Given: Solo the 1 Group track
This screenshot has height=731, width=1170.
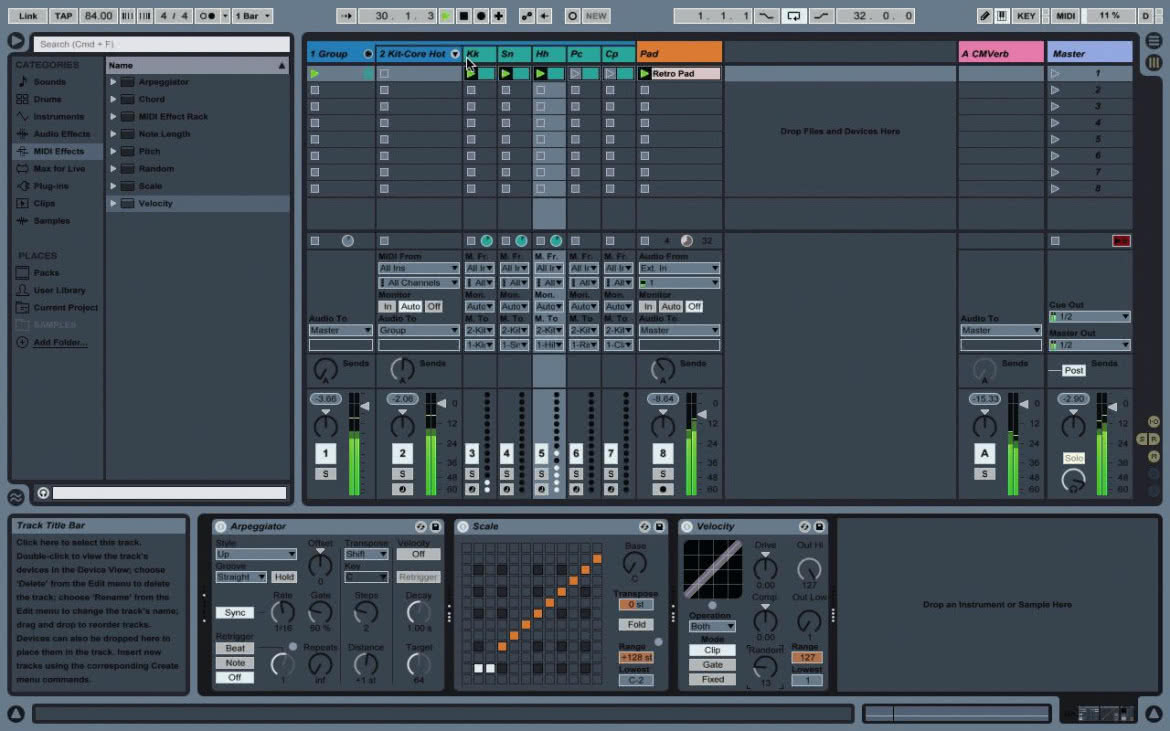Looking at the screenshot, I should click(x=325, y=474).
